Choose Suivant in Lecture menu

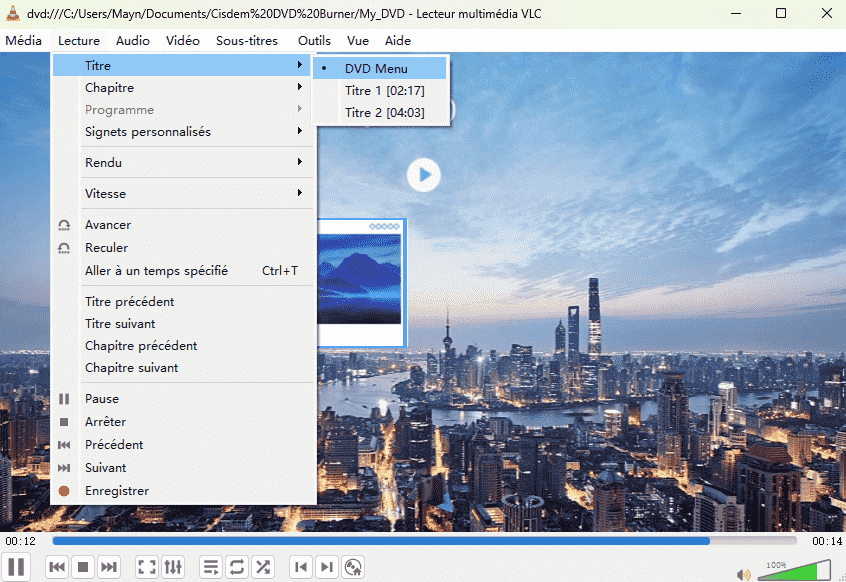click(x=183, y=468)
